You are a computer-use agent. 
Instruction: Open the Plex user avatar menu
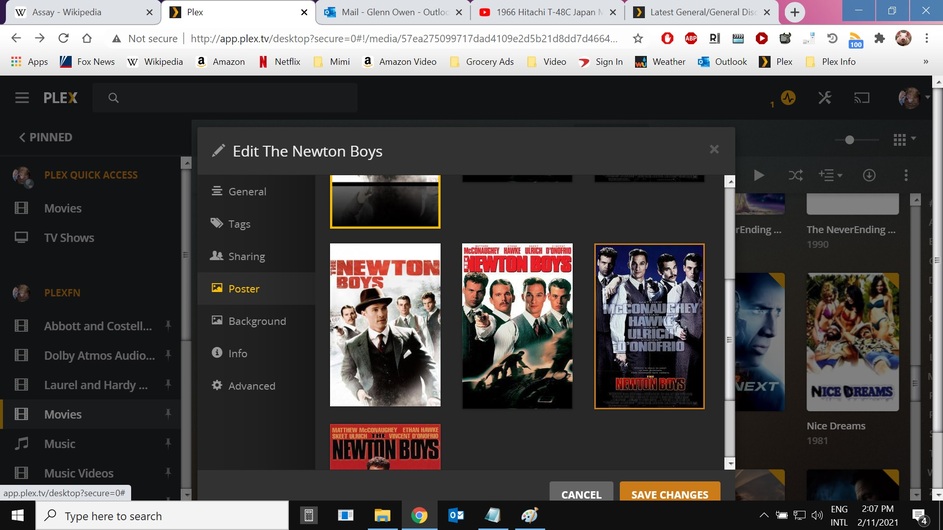pyautogui.click(x=909, y=97)
